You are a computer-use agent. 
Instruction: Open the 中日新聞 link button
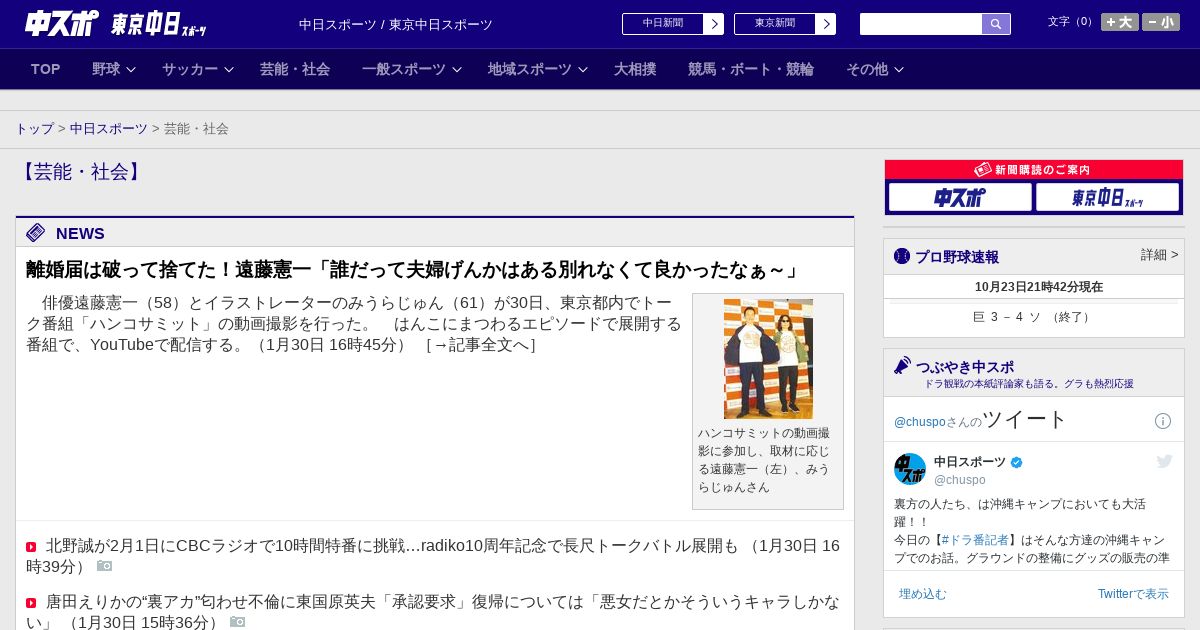point(663,24)
